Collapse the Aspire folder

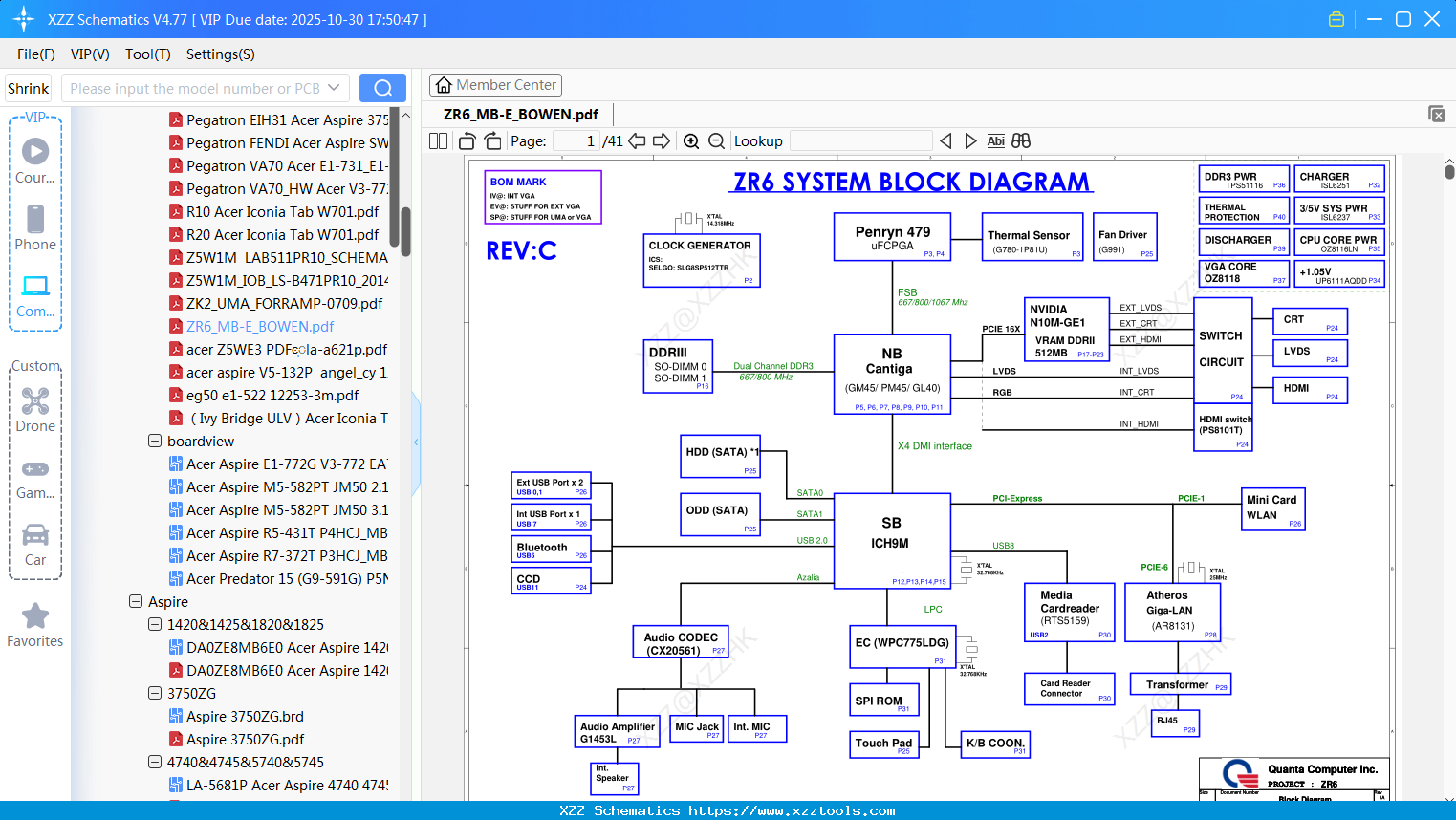click(x=136, y=601)
